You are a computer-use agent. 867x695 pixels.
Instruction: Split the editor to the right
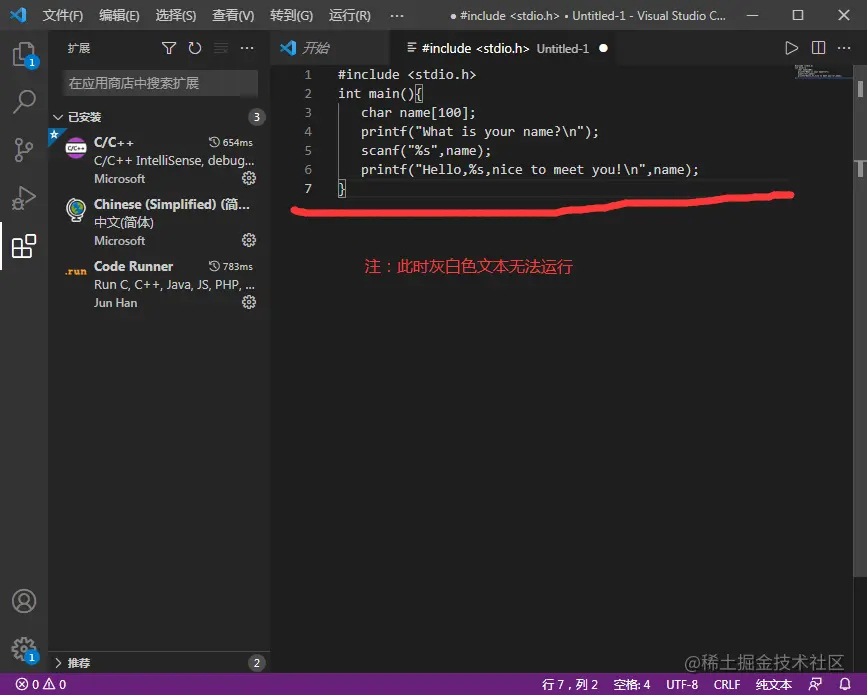tap(818, 48)
